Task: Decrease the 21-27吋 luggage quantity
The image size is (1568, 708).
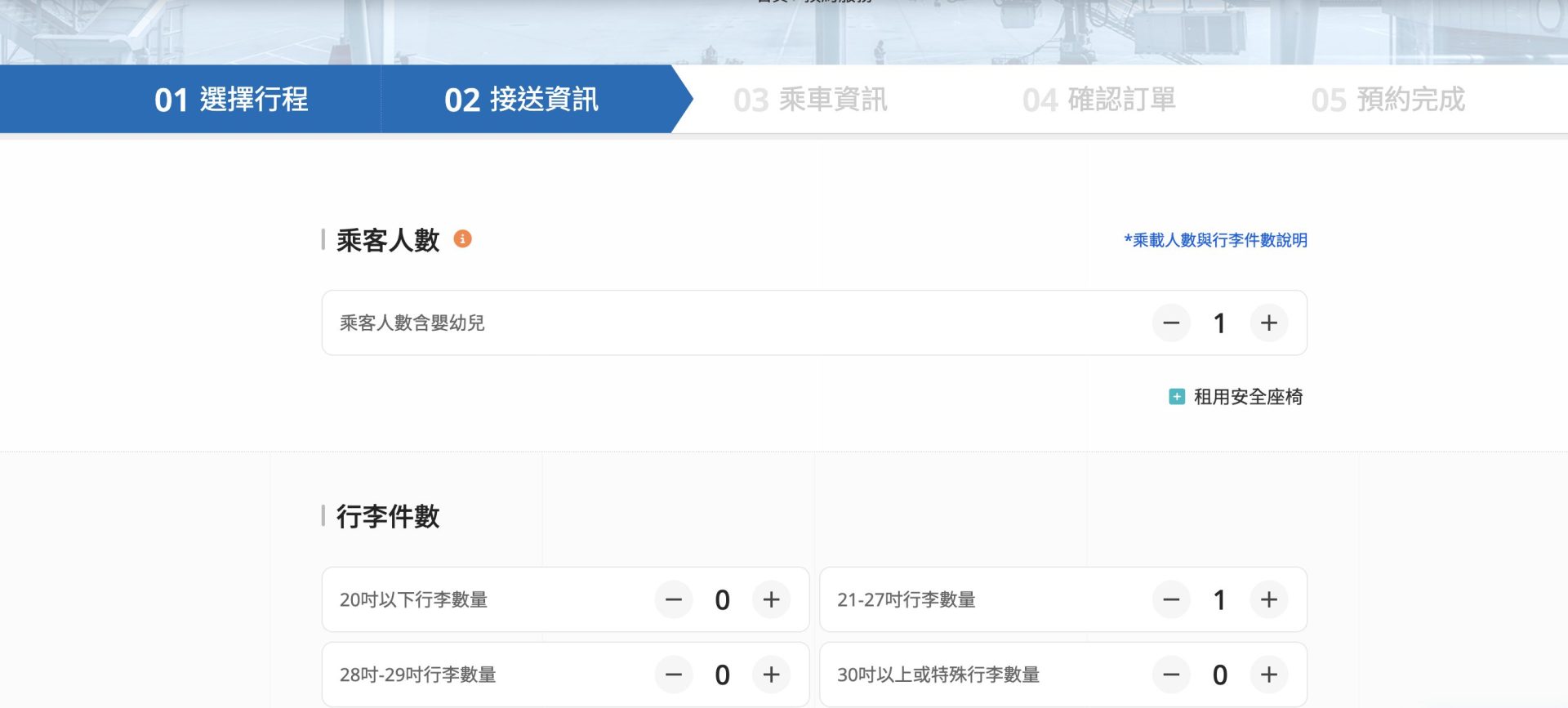Action: [1171, 600]
